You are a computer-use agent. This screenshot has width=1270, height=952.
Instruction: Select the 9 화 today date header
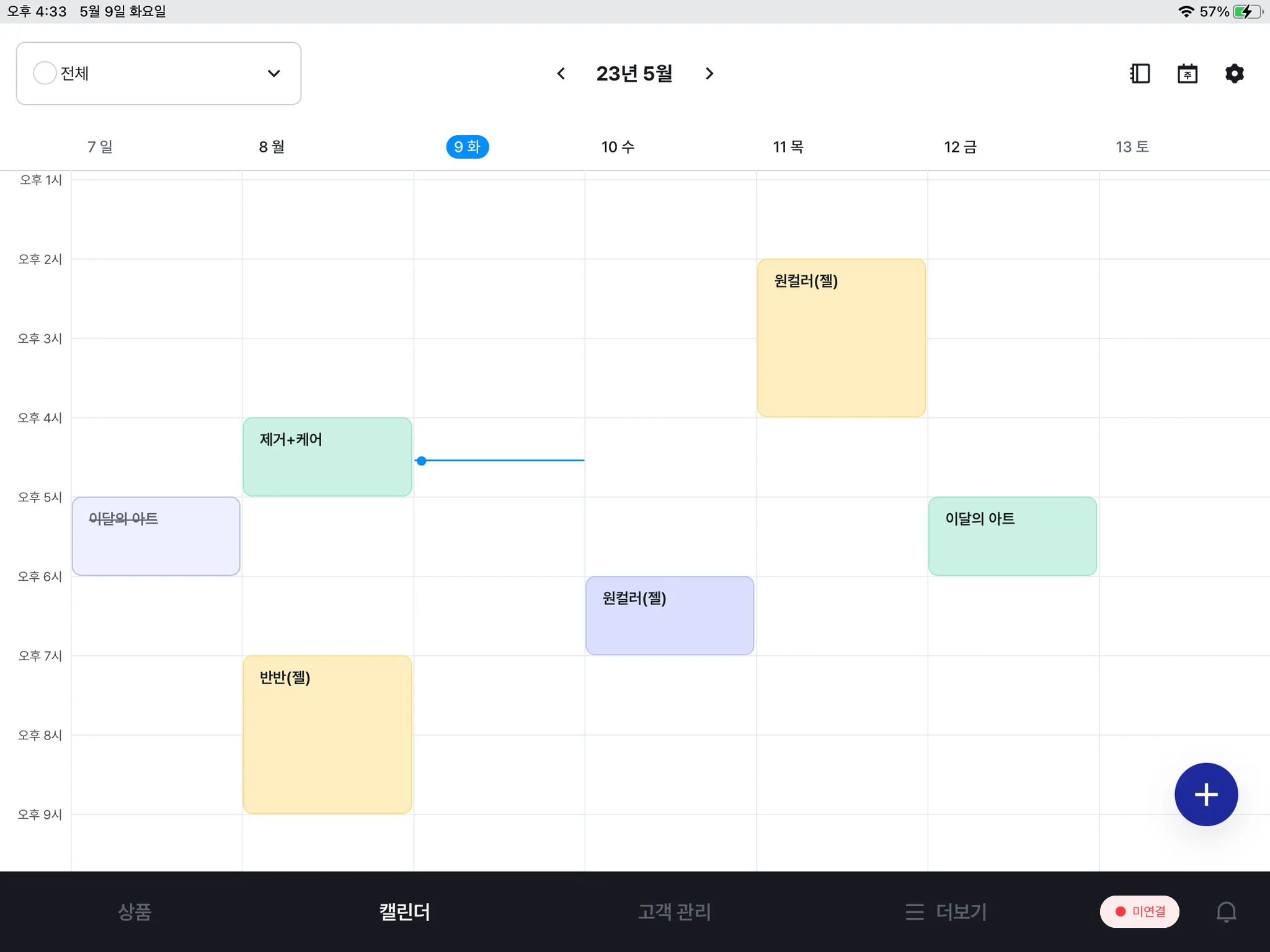[467, 147]
